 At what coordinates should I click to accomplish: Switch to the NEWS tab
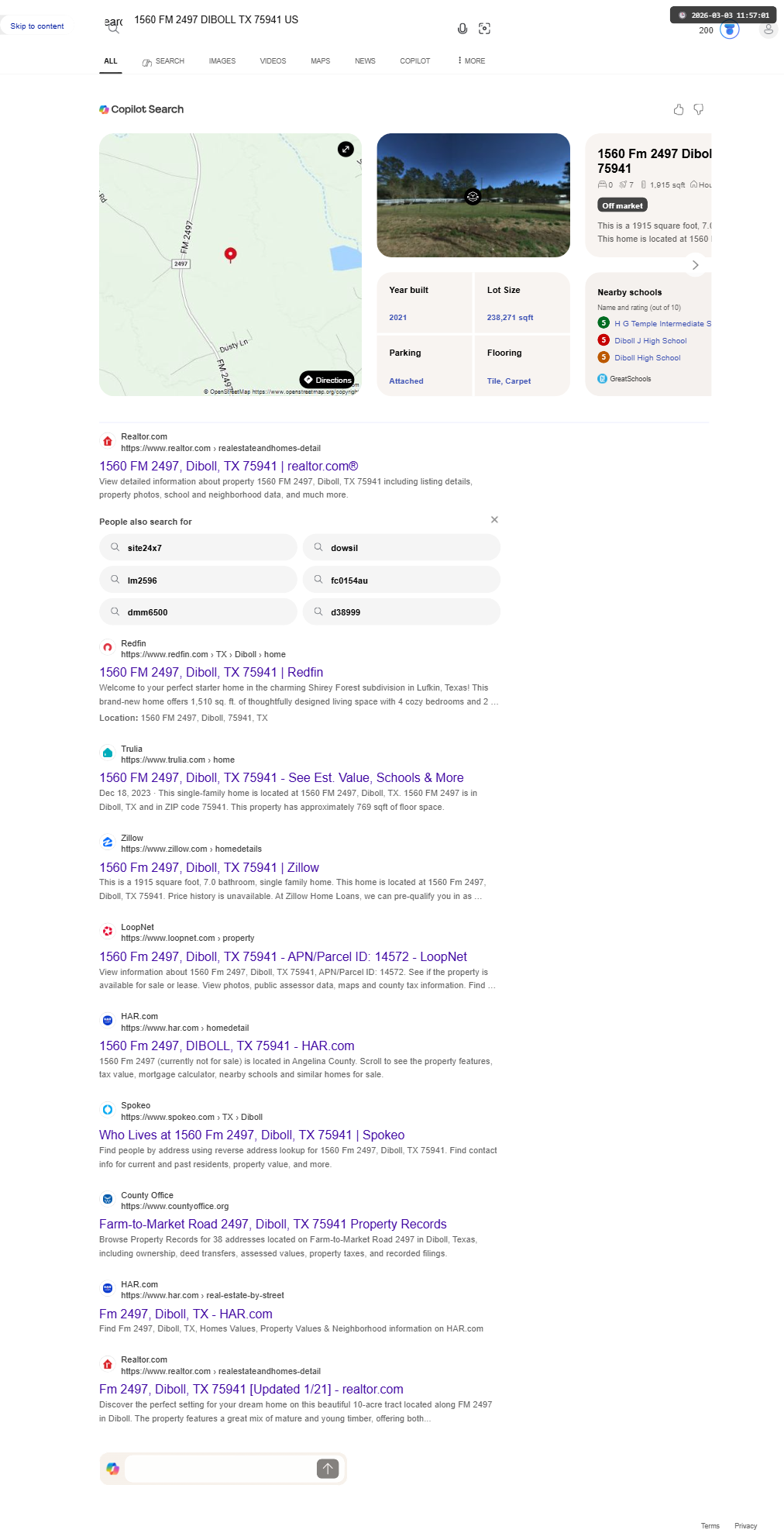pos(365,61)
